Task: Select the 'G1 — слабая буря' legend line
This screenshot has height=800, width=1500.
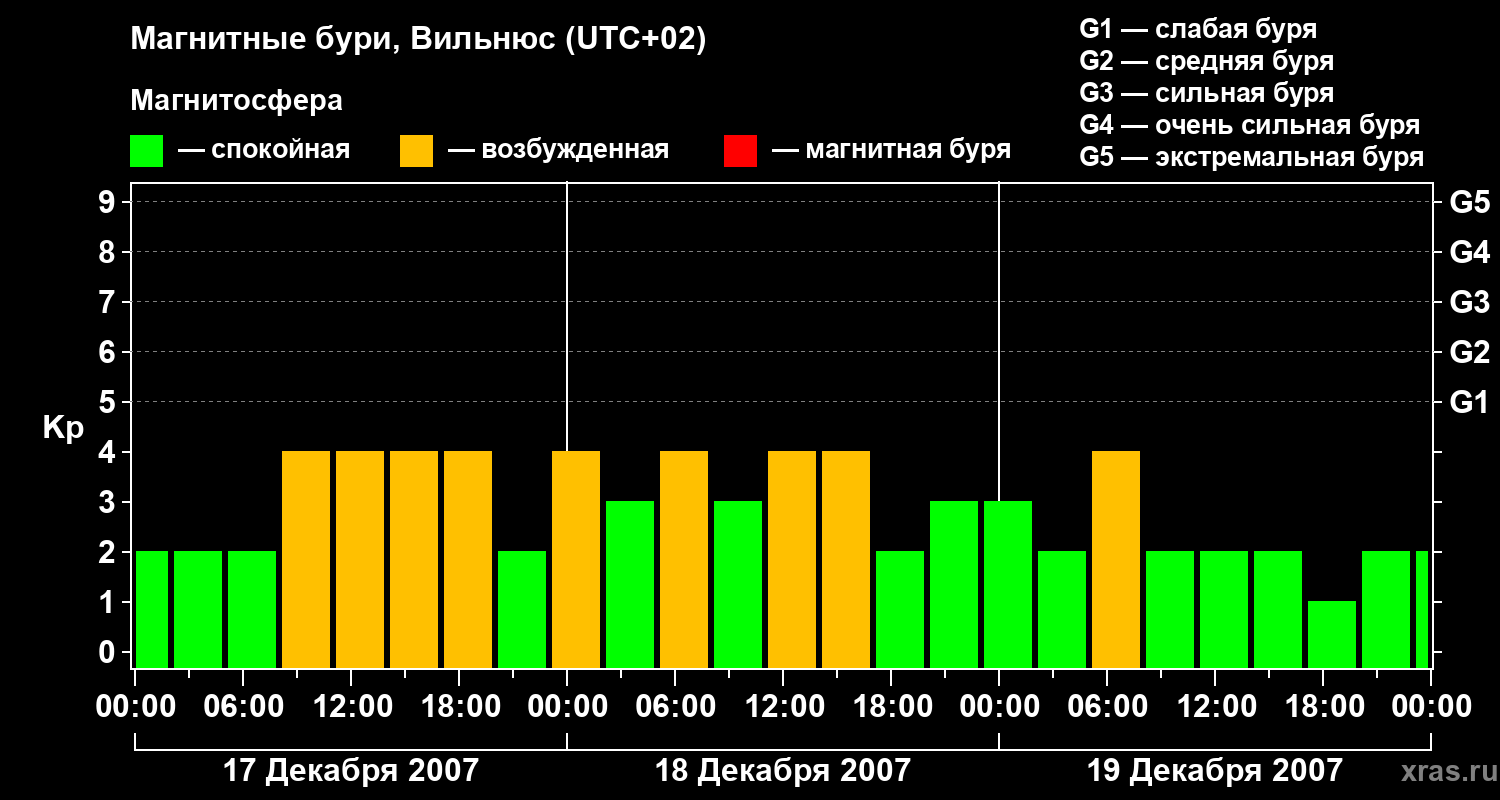Action: (x=1198, y=29)
